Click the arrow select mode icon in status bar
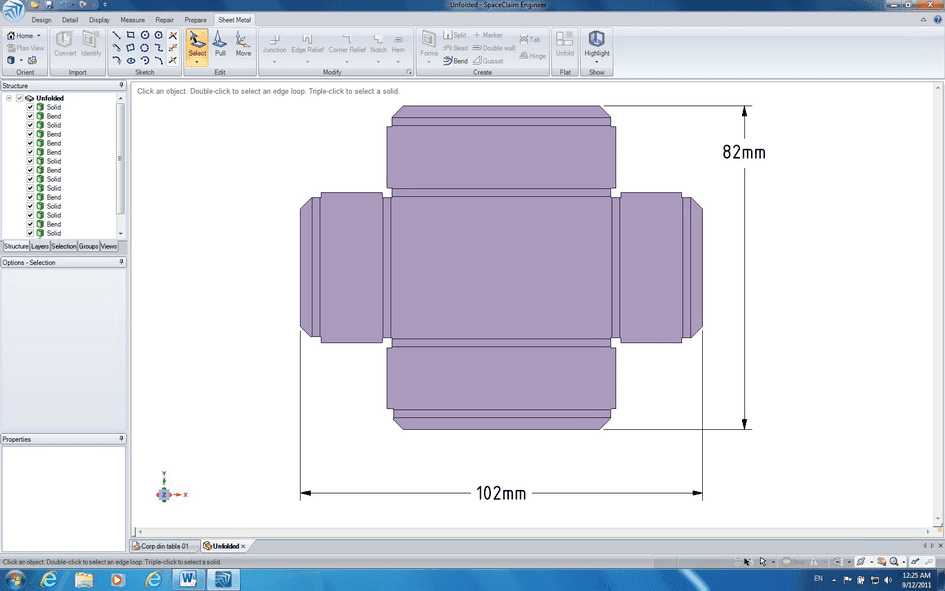The image size is (945, 591). [762, 561]
